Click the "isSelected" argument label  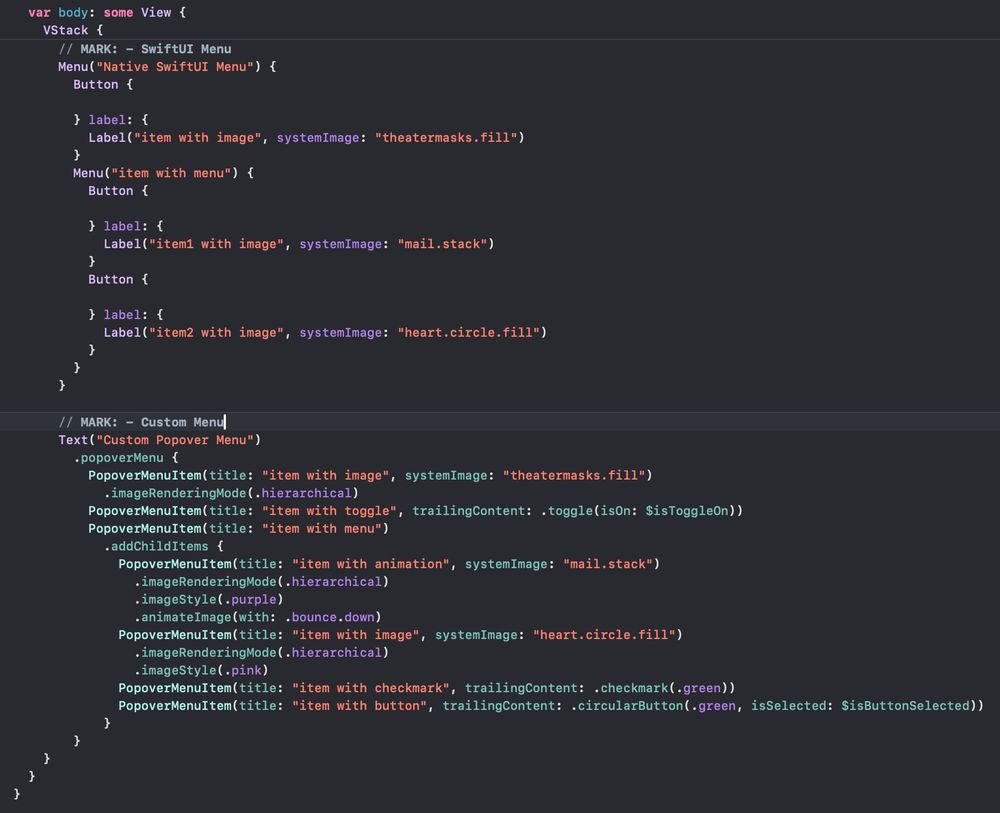pos(788,707)
